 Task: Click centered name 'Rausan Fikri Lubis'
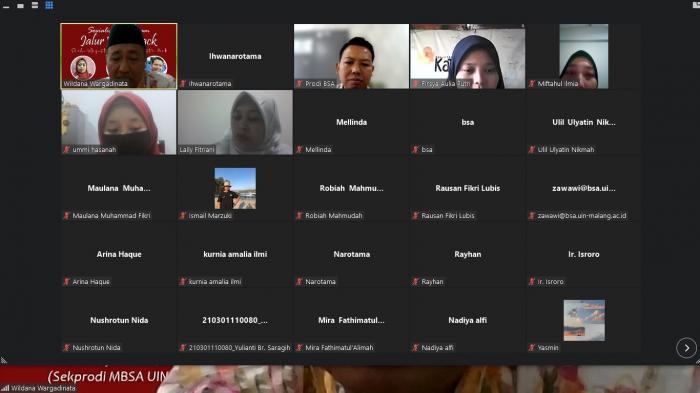(x=468, y=188)
